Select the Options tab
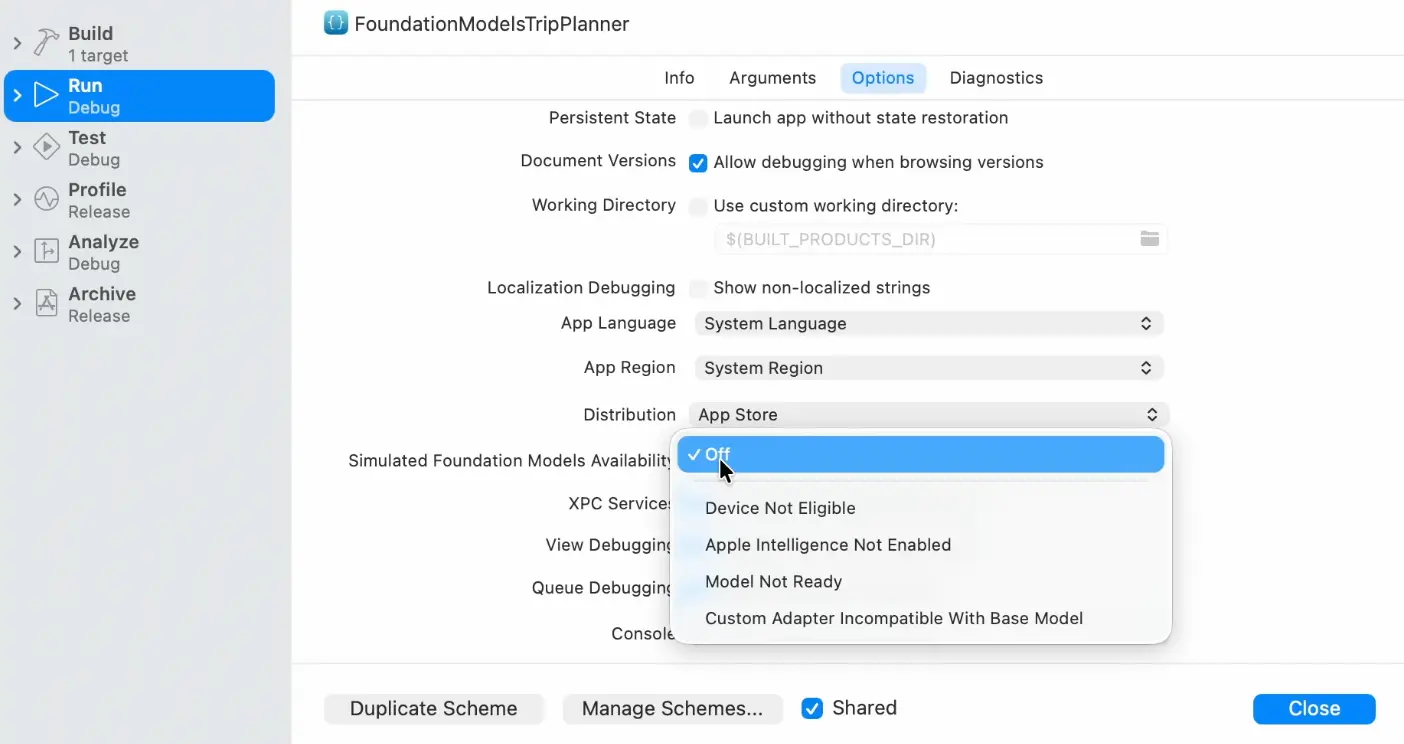Viewport: 1404px width, 744px height. coord(883,78)
